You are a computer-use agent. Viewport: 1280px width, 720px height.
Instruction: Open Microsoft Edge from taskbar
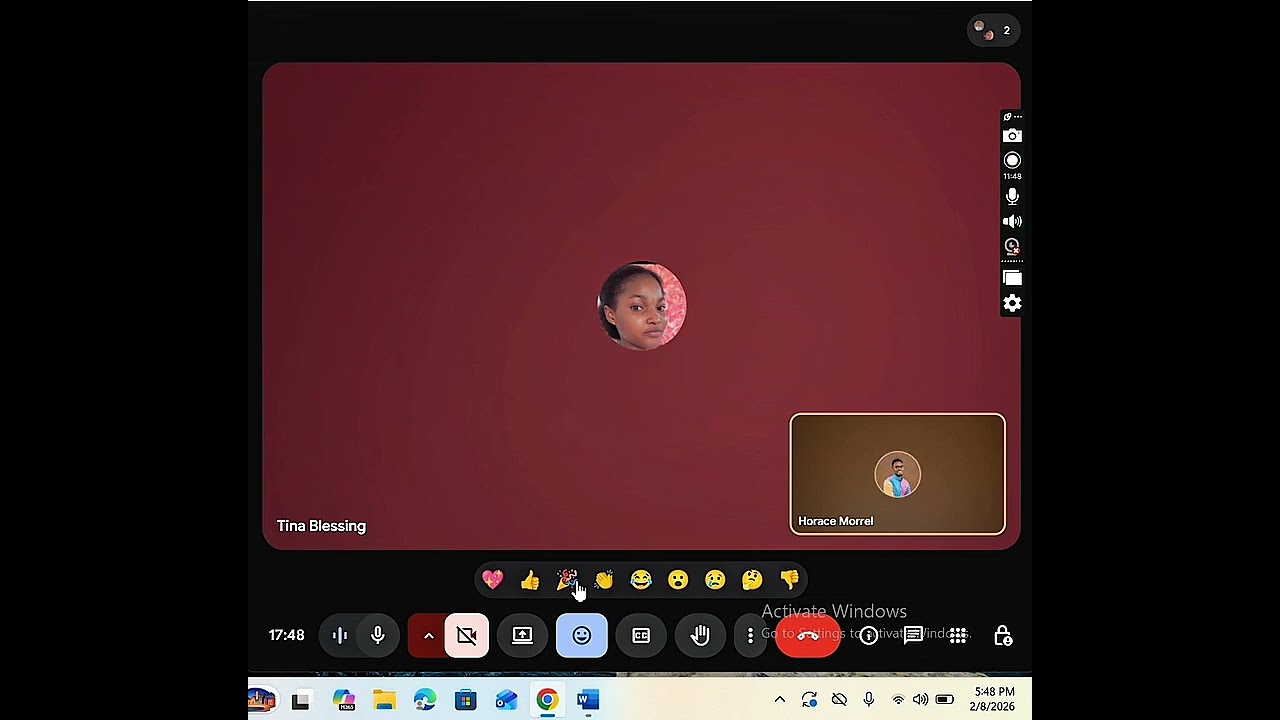(425, 700)
